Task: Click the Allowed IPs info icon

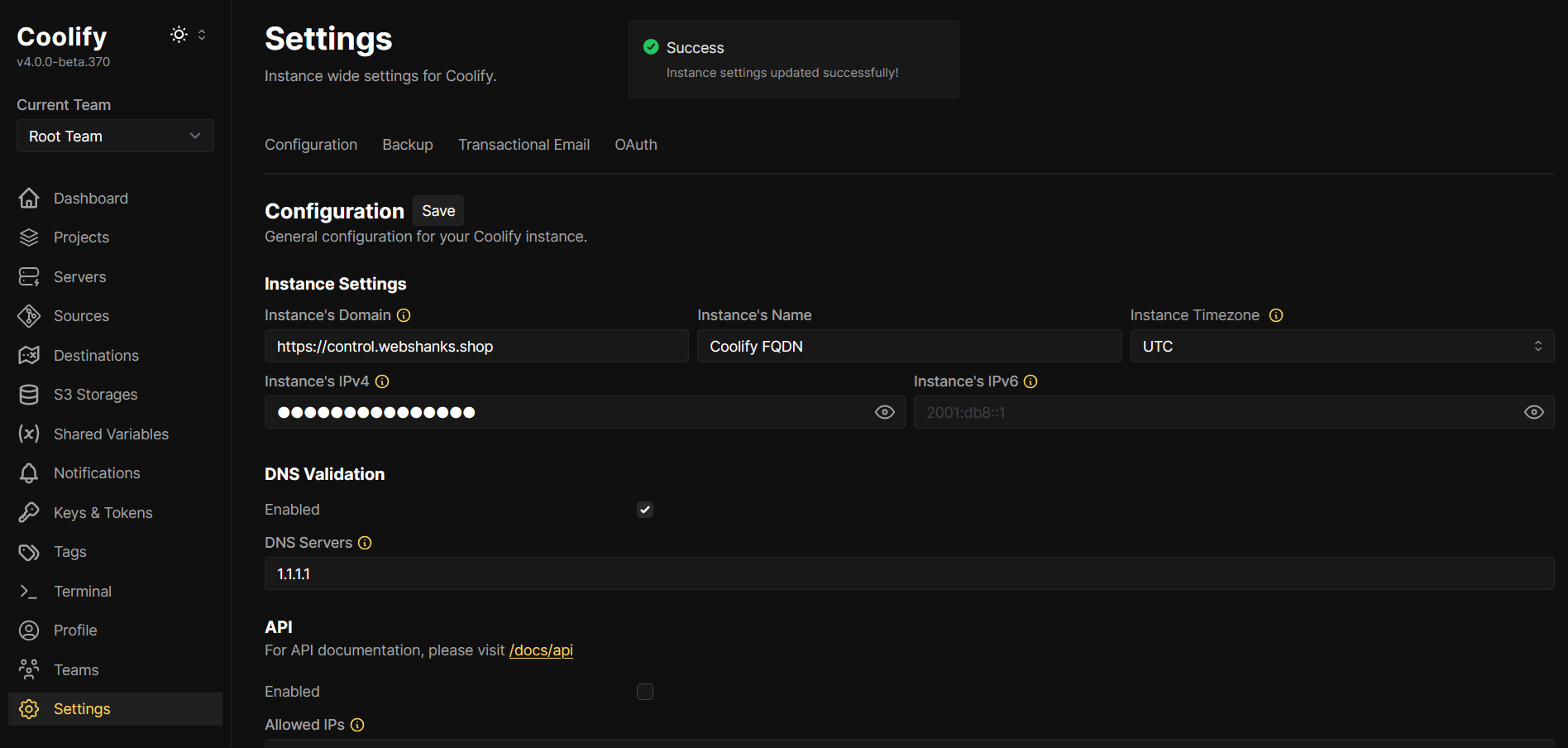Action: [357, 725]
